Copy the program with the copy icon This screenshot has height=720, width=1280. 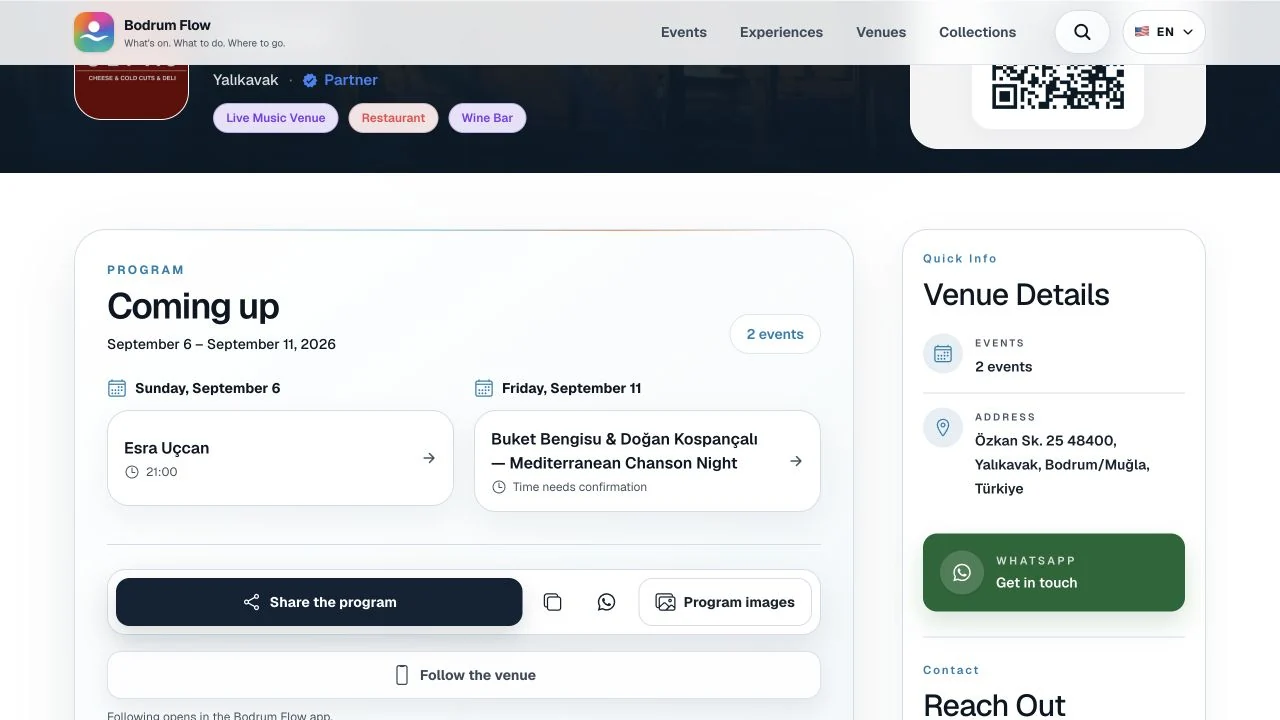point(552,602)
